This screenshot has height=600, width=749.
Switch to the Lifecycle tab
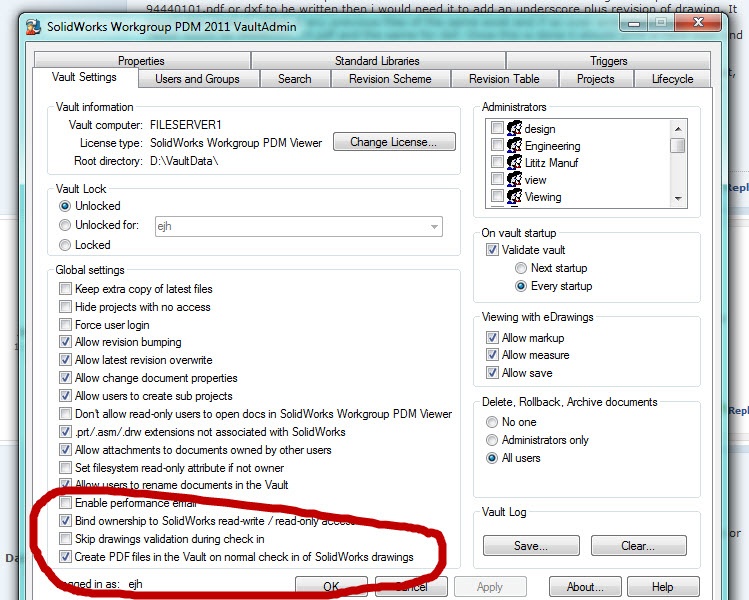point(672,79)
